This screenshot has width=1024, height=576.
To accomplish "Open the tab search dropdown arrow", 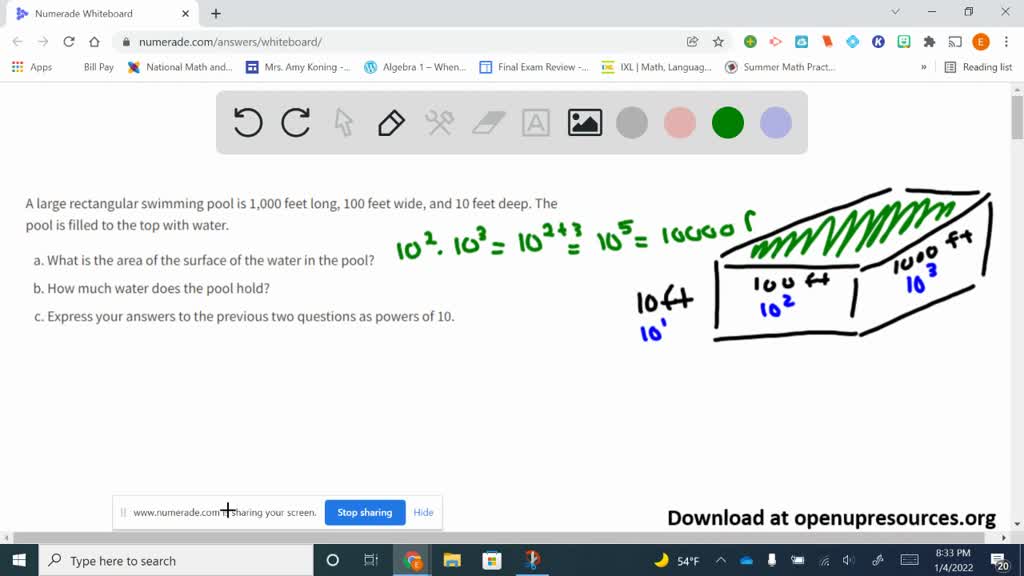I will click(895, 12).
